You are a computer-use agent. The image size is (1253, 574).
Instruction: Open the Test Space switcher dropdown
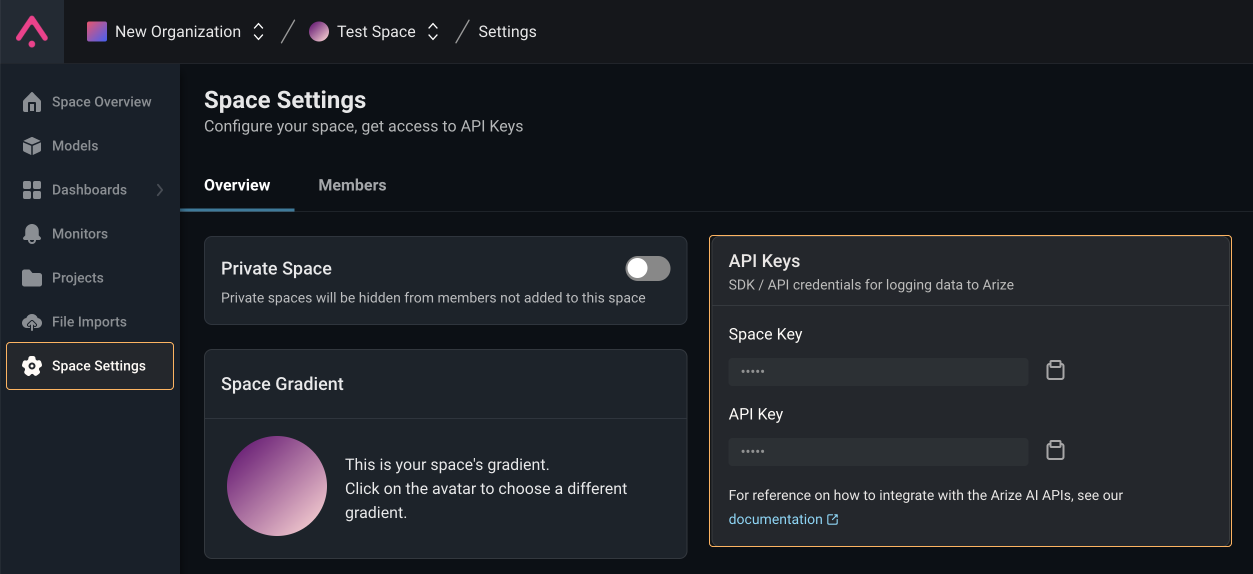click(x=433, y=32)
